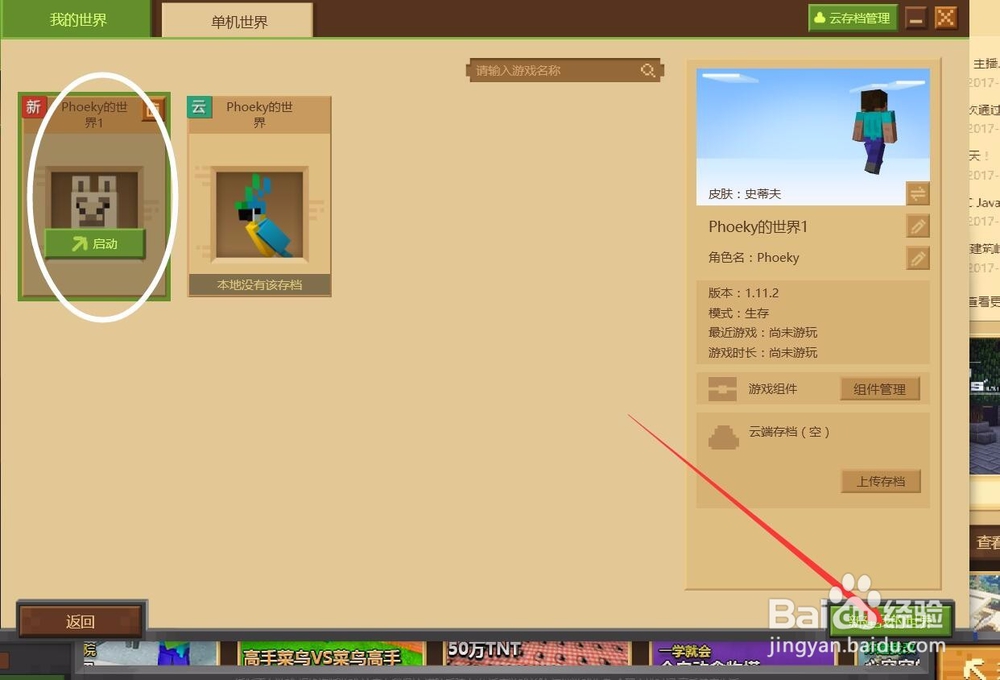Click 最近游戏：尚未游玩 text

(x=763, y=332)
